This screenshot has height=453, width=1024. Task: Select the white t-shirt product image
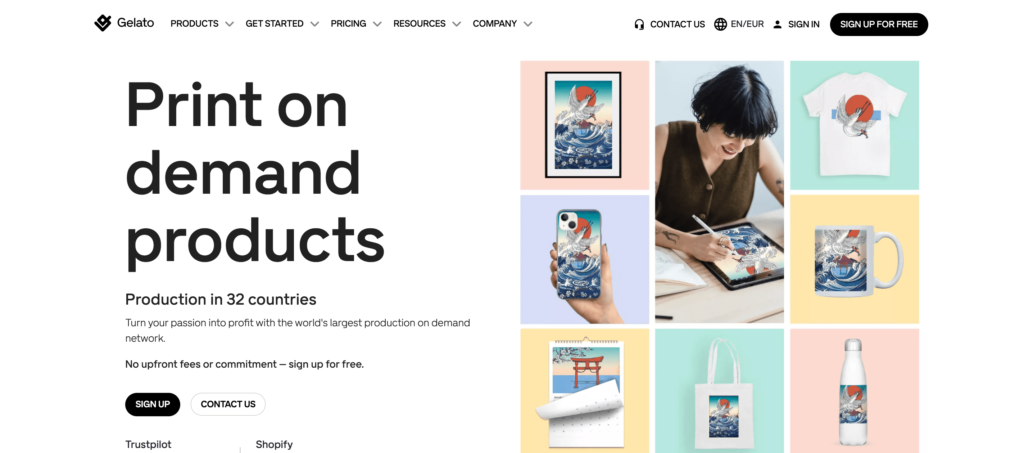(x=854, y=125)
